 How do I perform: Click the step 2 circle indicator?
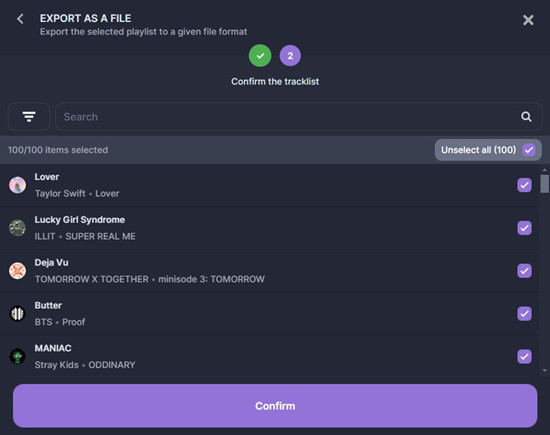click(x=290, y=56)
